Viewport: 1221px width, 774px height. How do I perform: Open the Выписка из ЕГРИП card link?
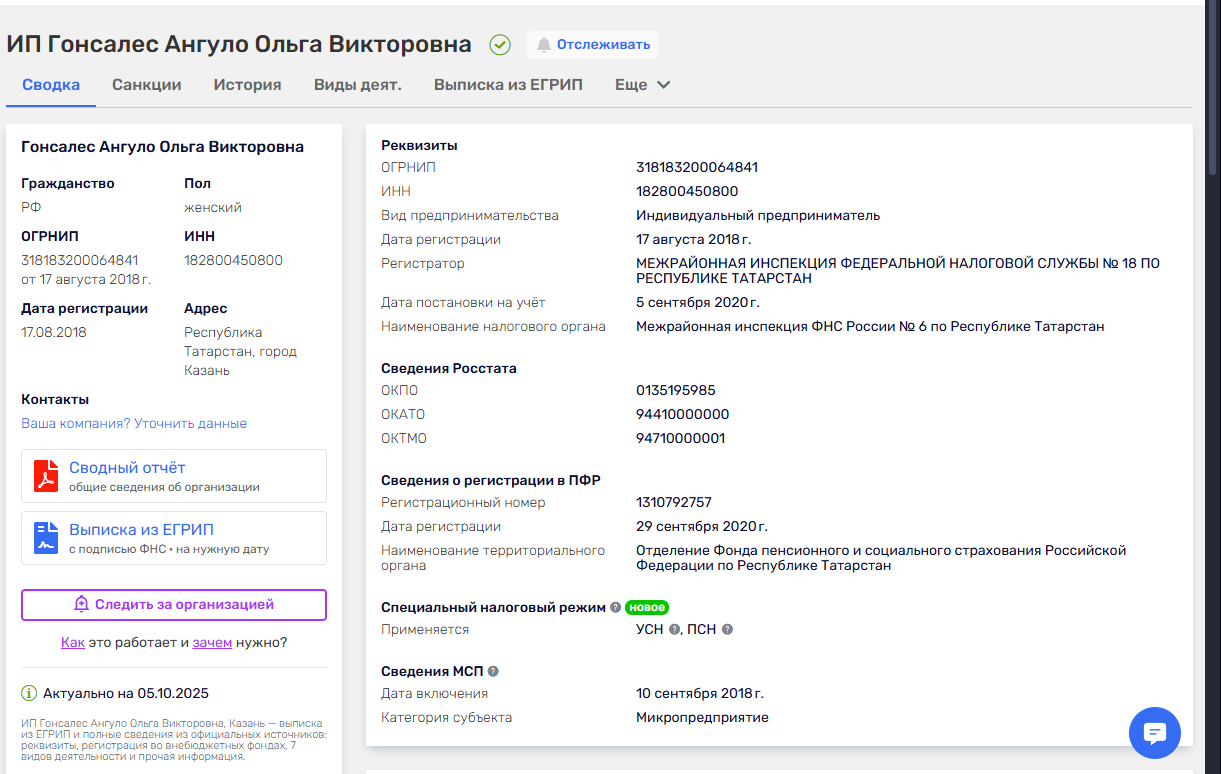(141, 530)
